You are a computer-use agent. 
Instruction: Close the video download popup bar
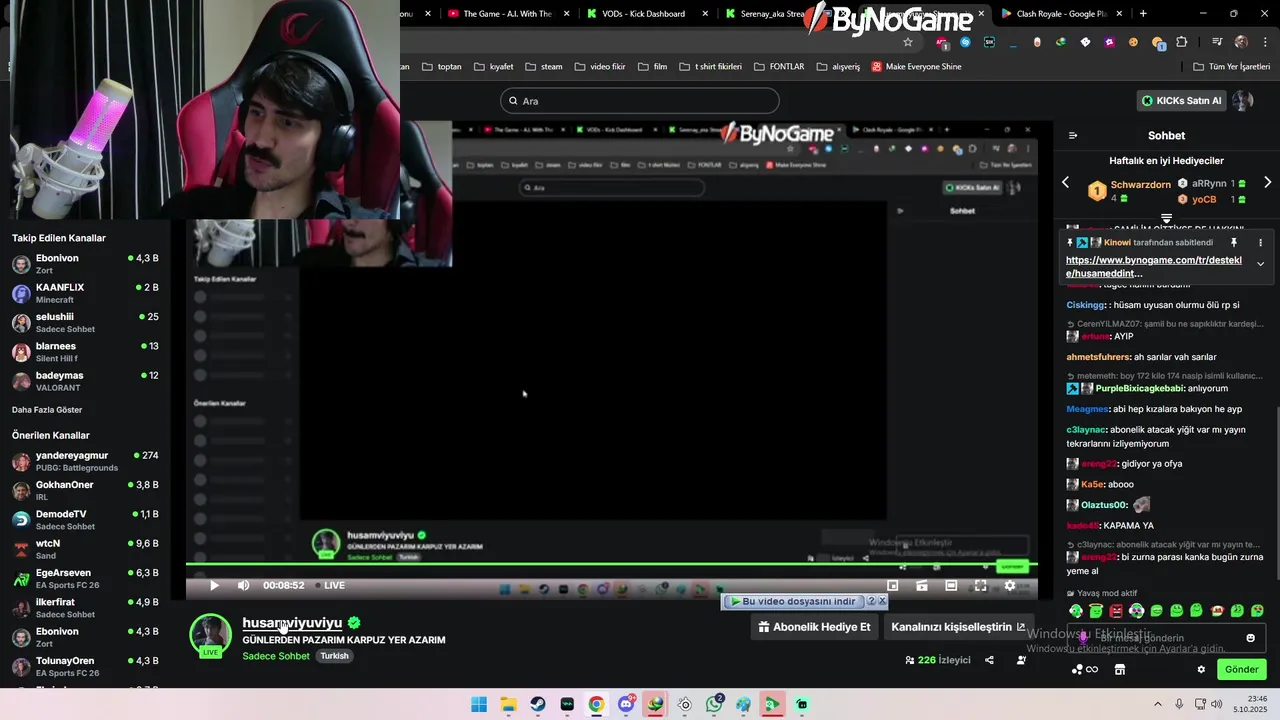(x=882, y=602)
